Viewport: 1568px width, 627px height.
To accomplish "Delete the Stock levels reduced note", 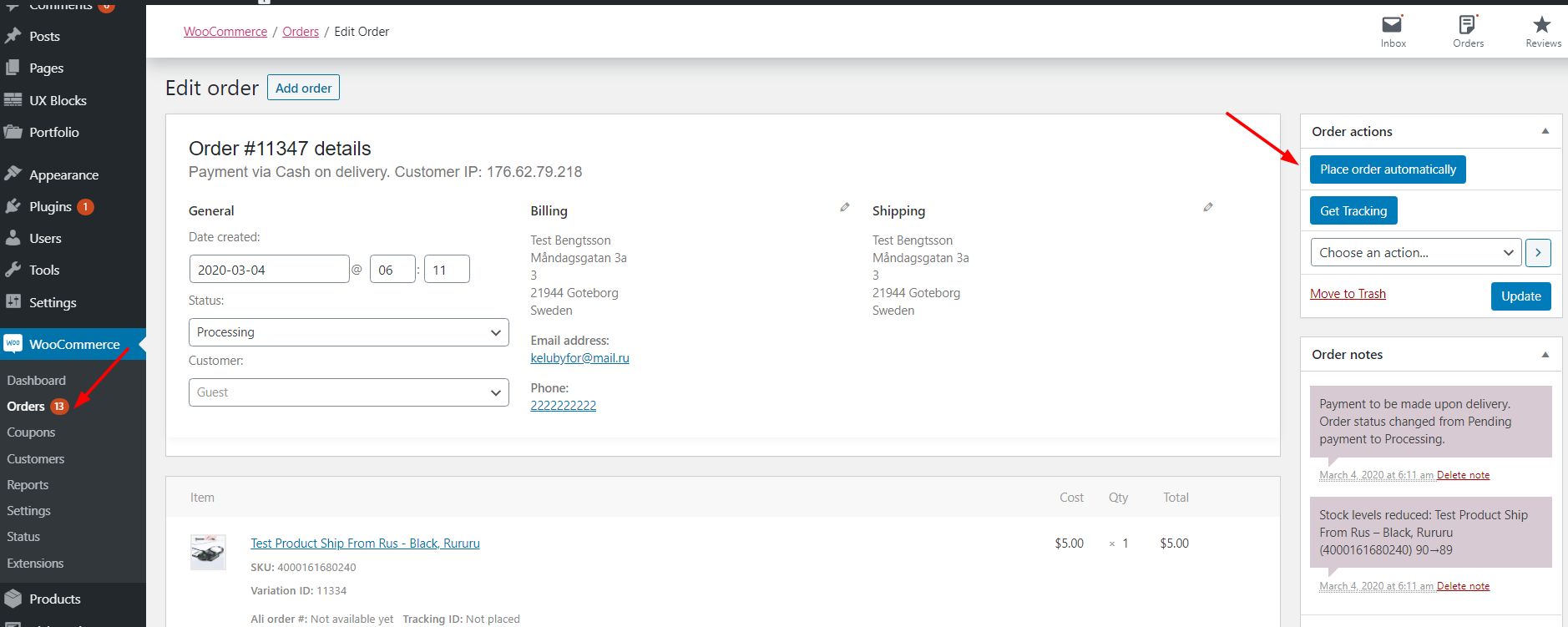I will click(x=1463, y=586).
